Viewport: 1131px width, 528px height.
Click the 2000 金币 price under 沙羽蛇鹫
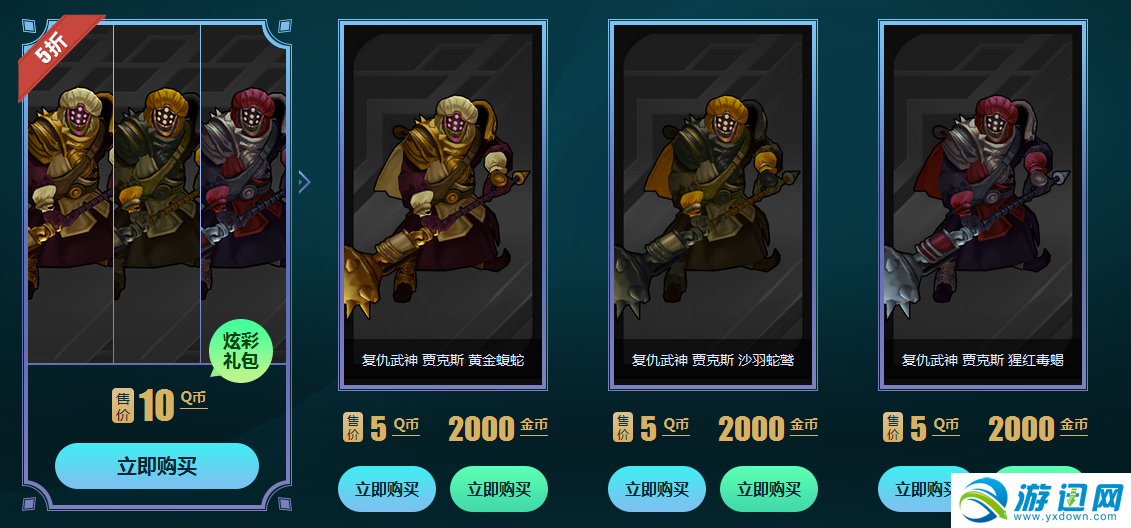point(768,428)
